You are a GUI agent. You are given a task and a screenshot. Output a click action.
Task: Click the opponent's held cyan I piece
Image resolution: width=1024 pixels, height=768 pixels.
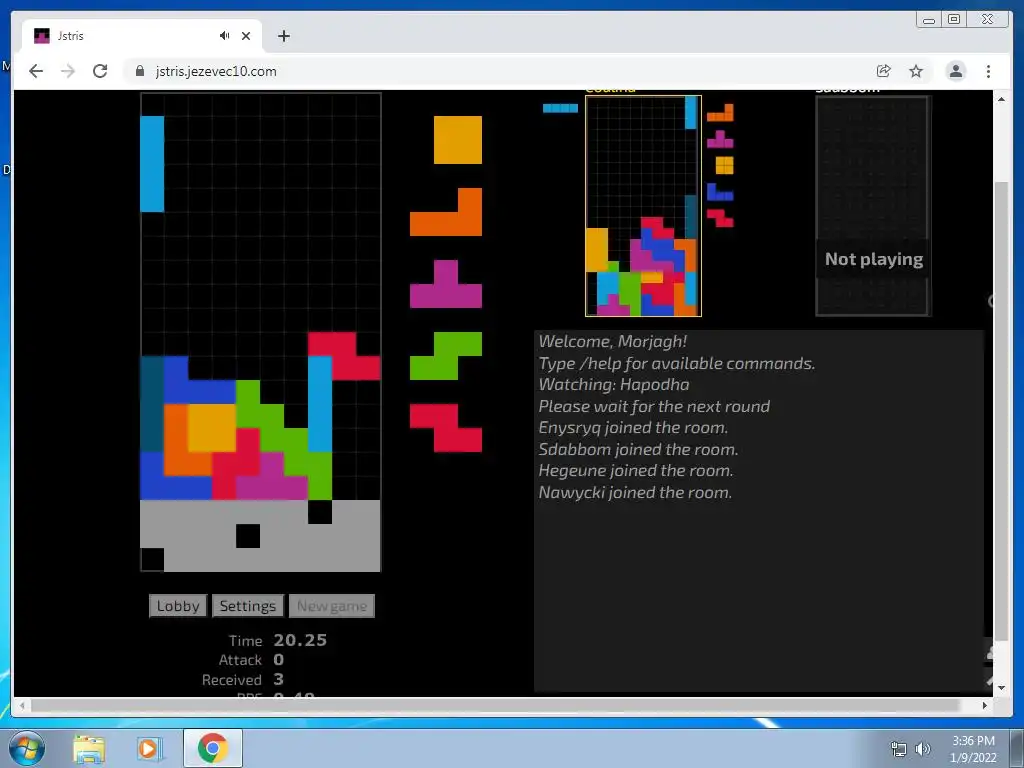560,108
